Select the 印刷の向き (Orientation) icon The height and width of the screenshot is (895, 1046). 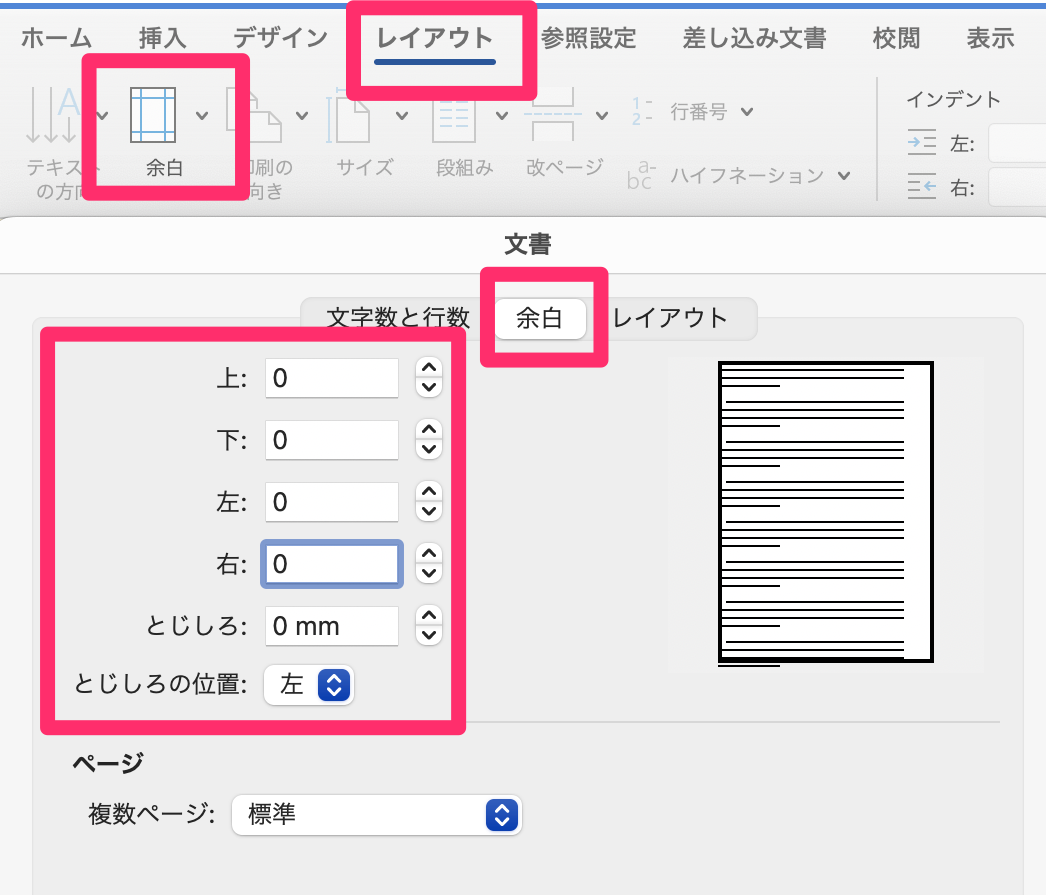coord(255,115)
